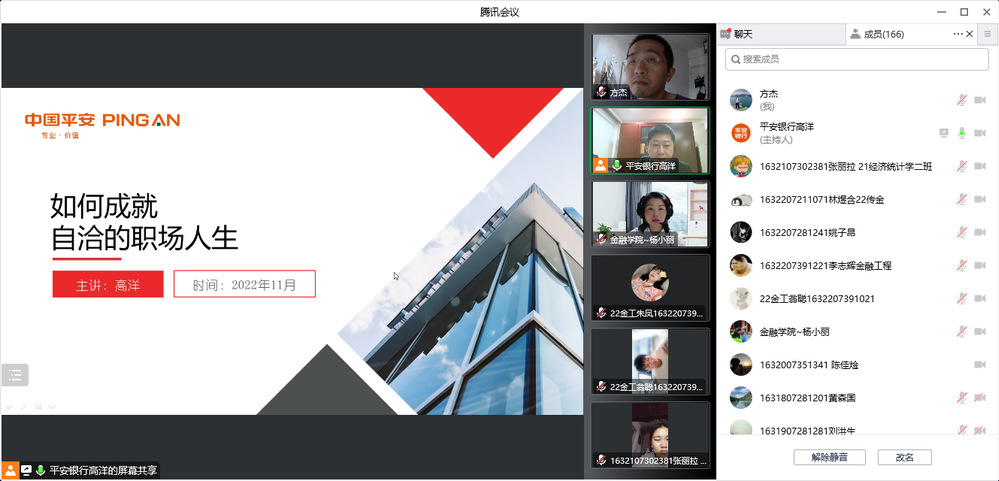Viewport: 999px width, 481px height.
Task: Click 姚子昂's muted microphone icon
Action: (x=962, y=233)
